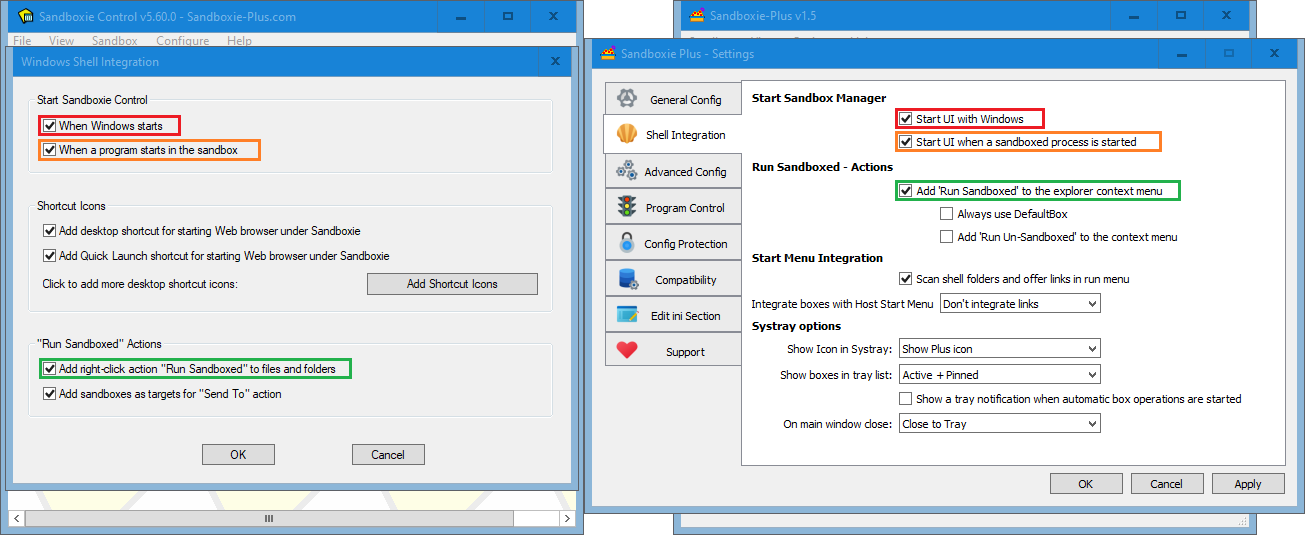Open the Configure menu in Sandboxie Control
The image size is (1305, 535).
(x=182, y=41)
